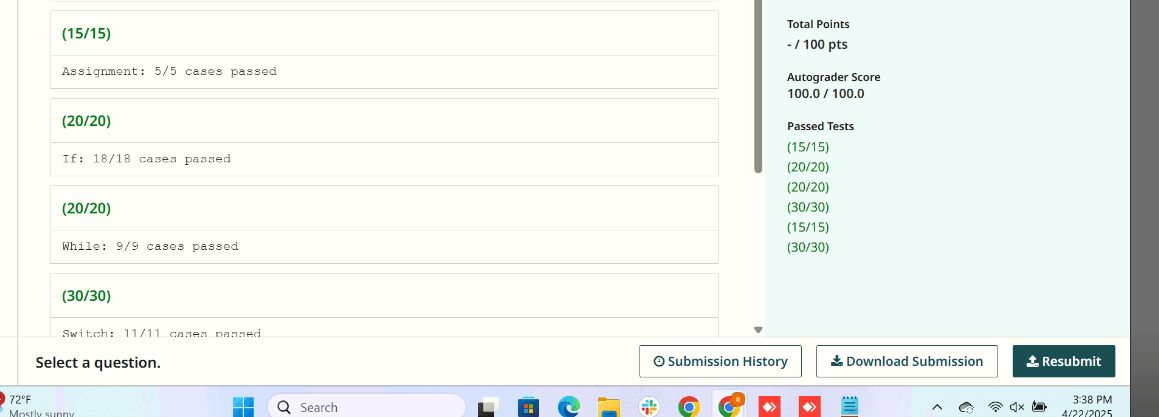
Task: Open Microsoft Edge from the taskbar
Action: [x=569, y=407]
